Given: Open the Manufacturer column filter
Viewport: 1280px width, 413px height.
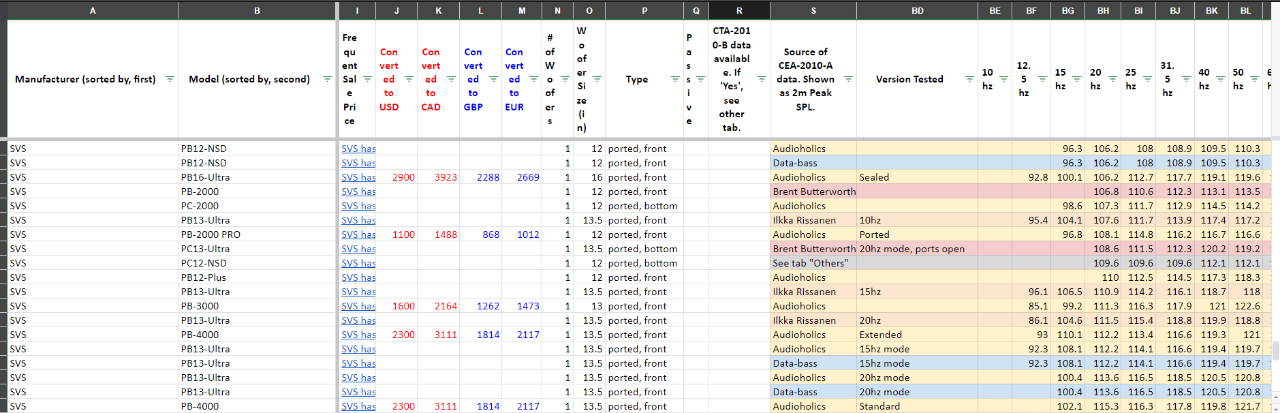Looking at the screenshot, I should click(x=169, y=79).
